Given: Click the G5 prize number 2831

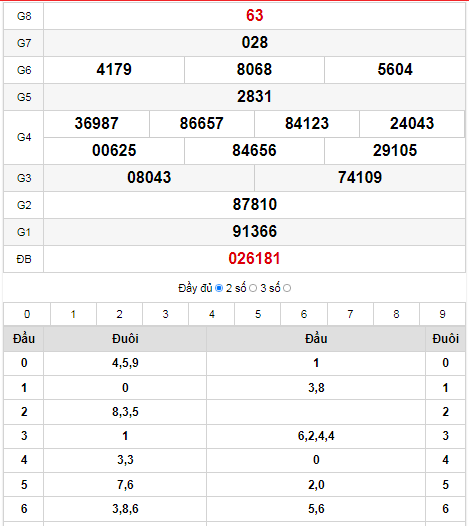Looking at the screenshot, I should pyautogui.click(x=254, y=97).
